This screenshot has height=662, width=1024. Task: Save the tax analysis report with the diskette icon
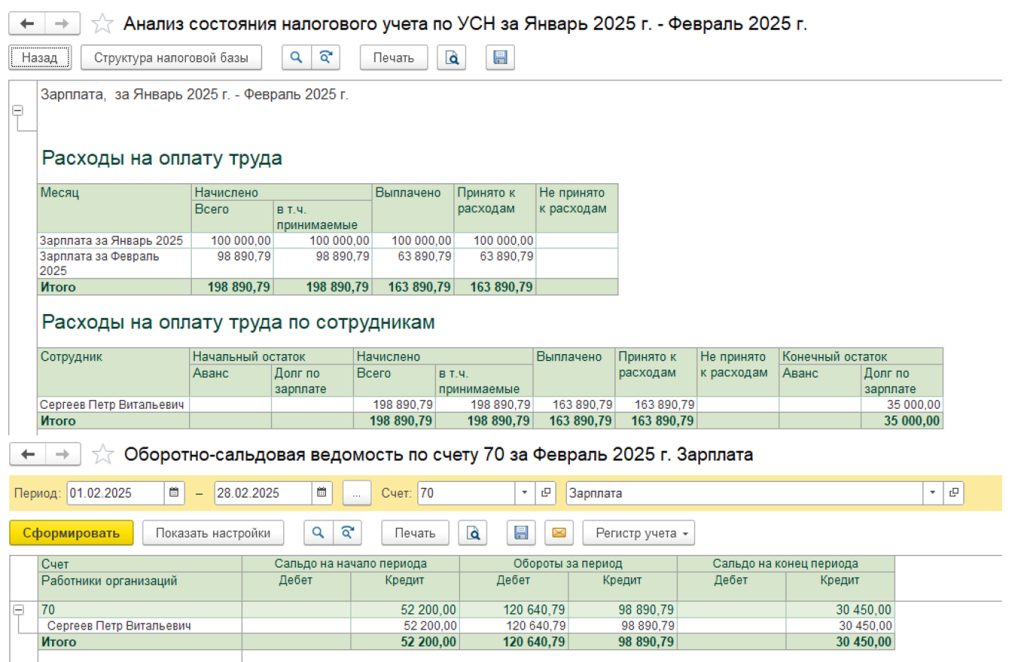click(x=500, y=57)
